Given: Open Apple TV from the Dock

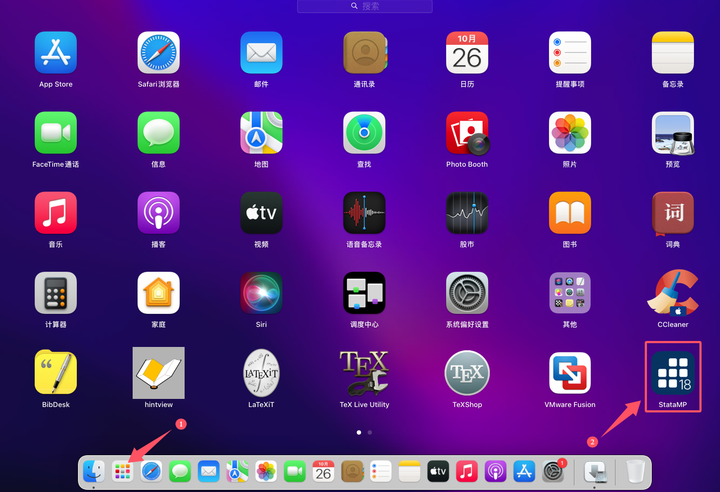Looking at the screenshot, I should coord(438,471).
